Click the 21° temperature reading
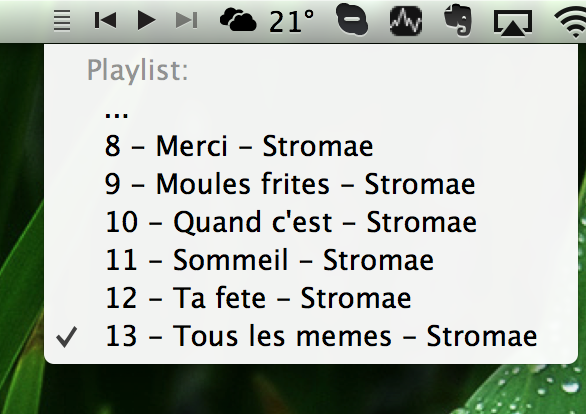Screen dimensions: 586x414 (291, 22)
